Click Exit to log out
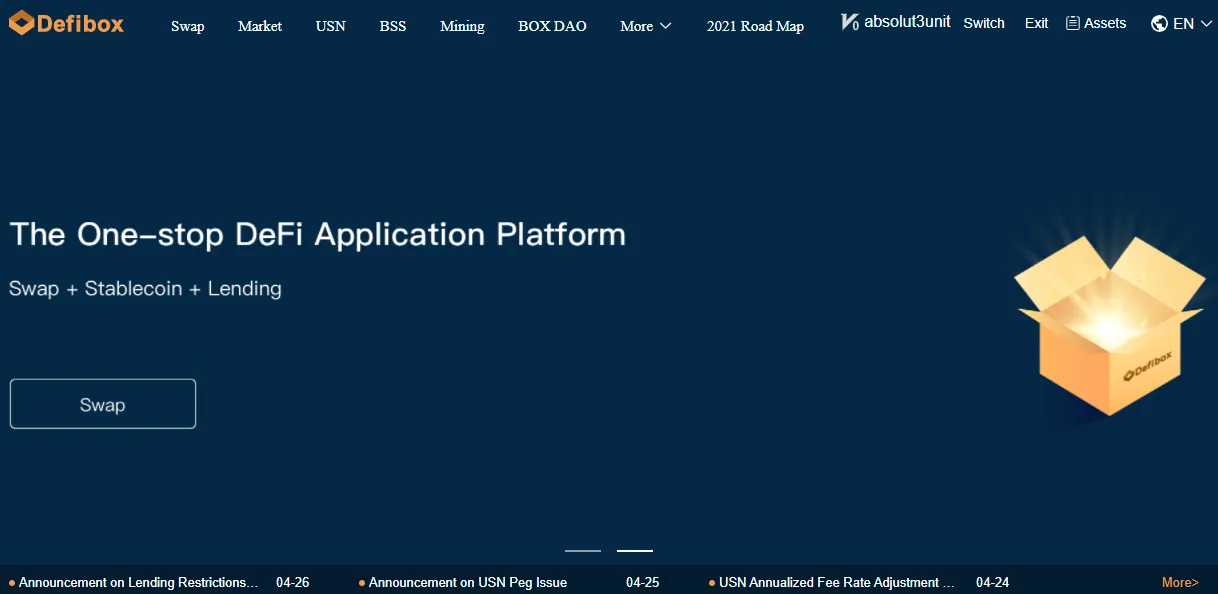The height and width of the screenshot is (594, 1218). click(1037, 23)
